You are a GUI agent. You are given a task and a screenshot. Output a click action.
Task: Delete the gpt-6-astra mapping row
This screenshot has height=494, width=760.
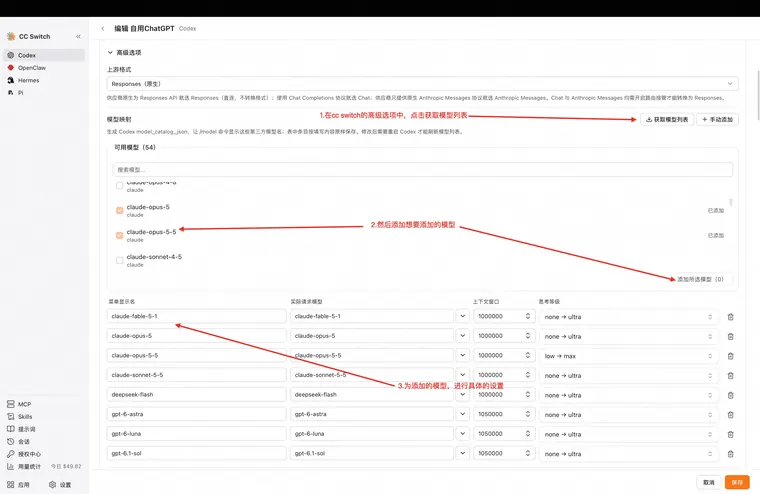[730, 414]
